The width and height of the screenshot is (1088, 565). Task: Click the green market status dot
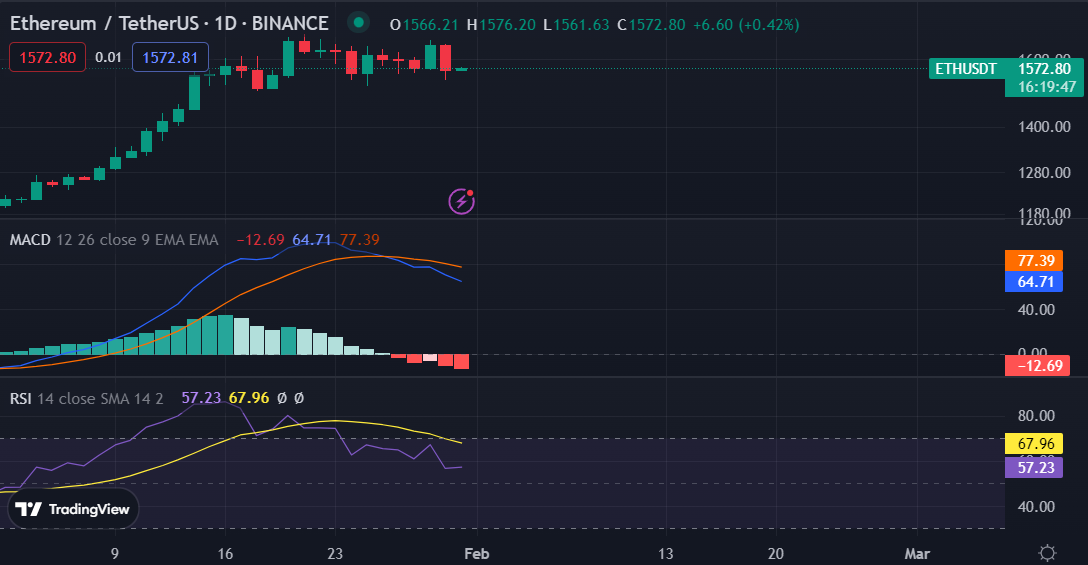click(x=358, y=23)
